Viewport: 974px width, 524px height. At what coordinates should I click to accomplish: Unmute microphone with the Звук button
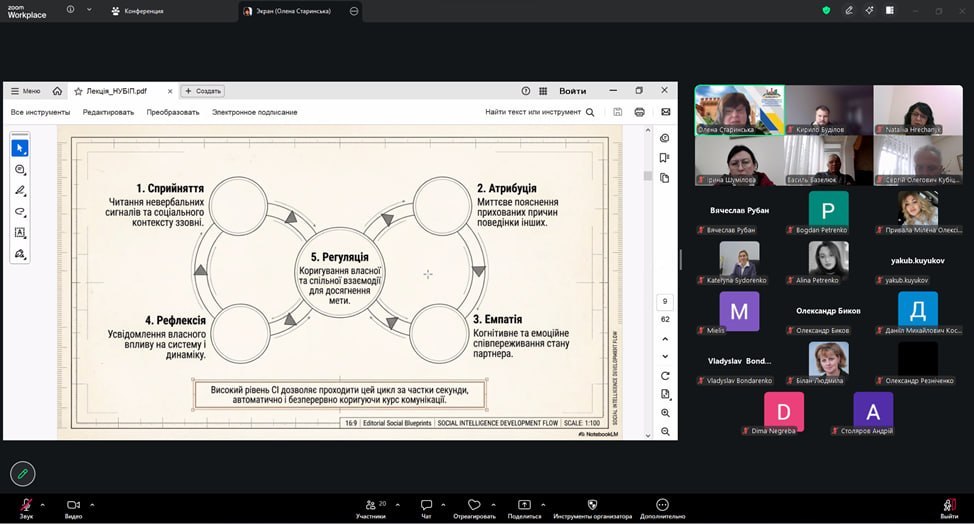click(26, 509)
